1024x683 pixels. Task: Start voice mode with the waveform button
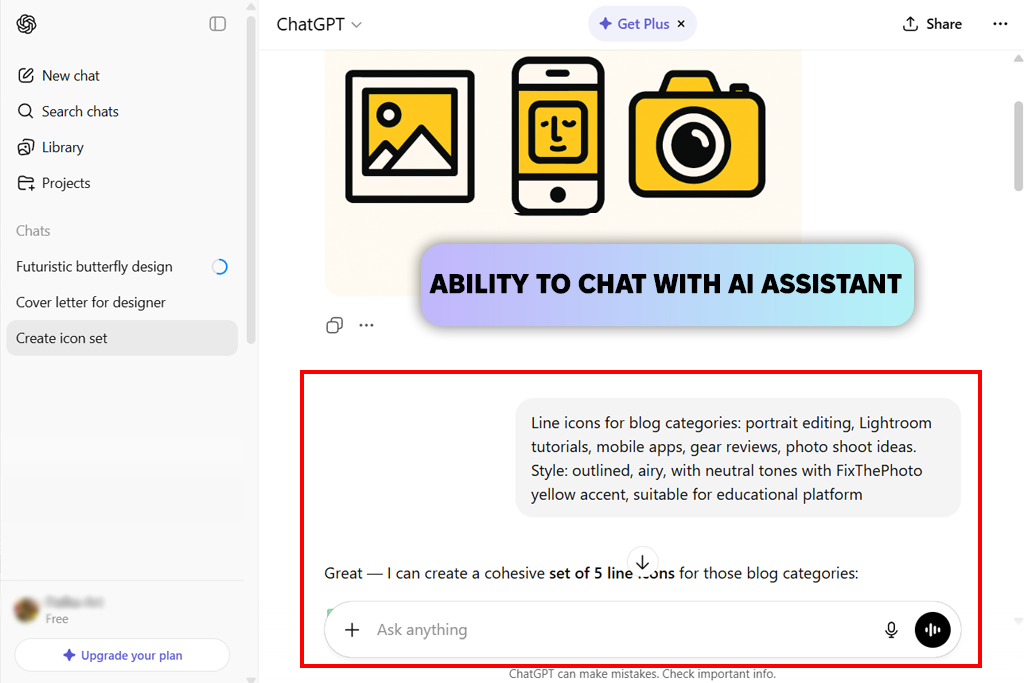tap(933, 630)
